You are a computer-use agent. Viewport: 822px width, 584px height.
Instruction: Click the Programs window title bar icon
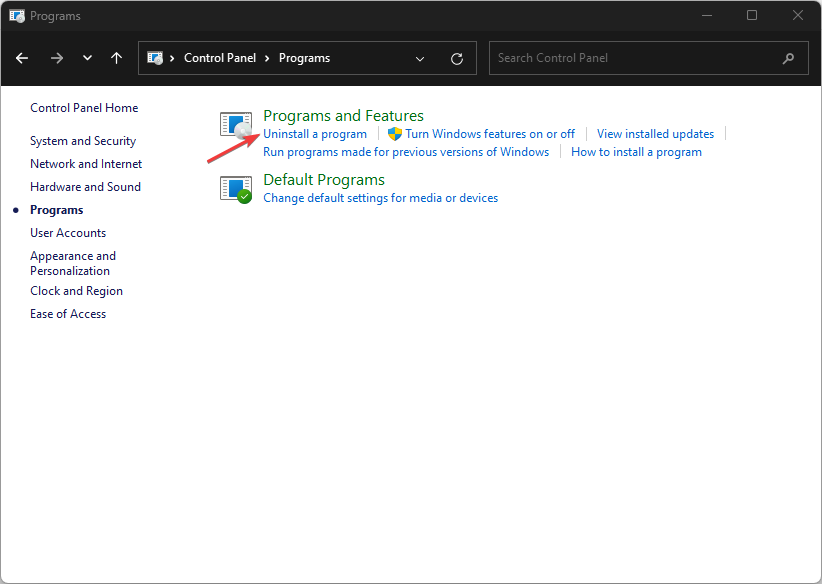[x=17, y=16]
